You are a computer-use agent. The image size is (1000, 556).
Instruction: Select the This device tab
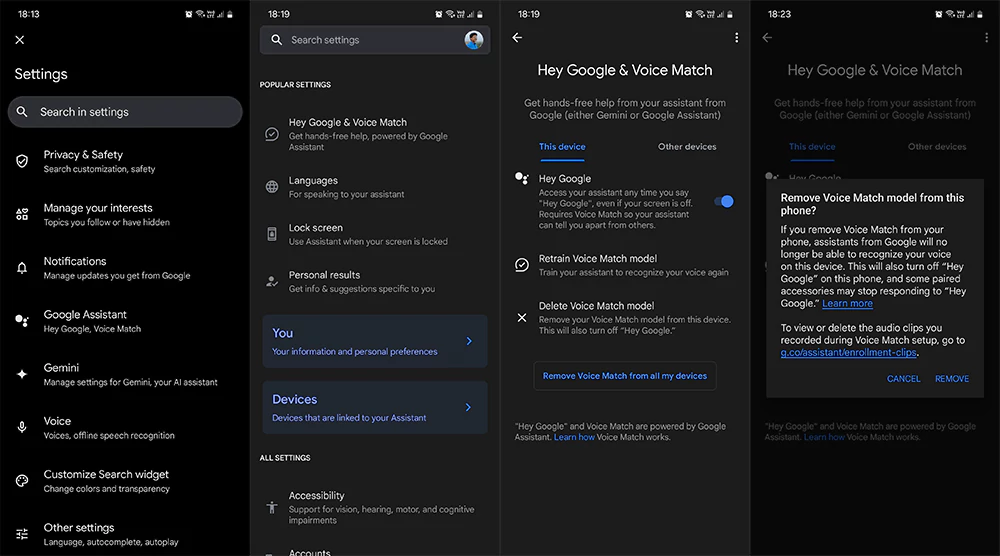(562, 147)
